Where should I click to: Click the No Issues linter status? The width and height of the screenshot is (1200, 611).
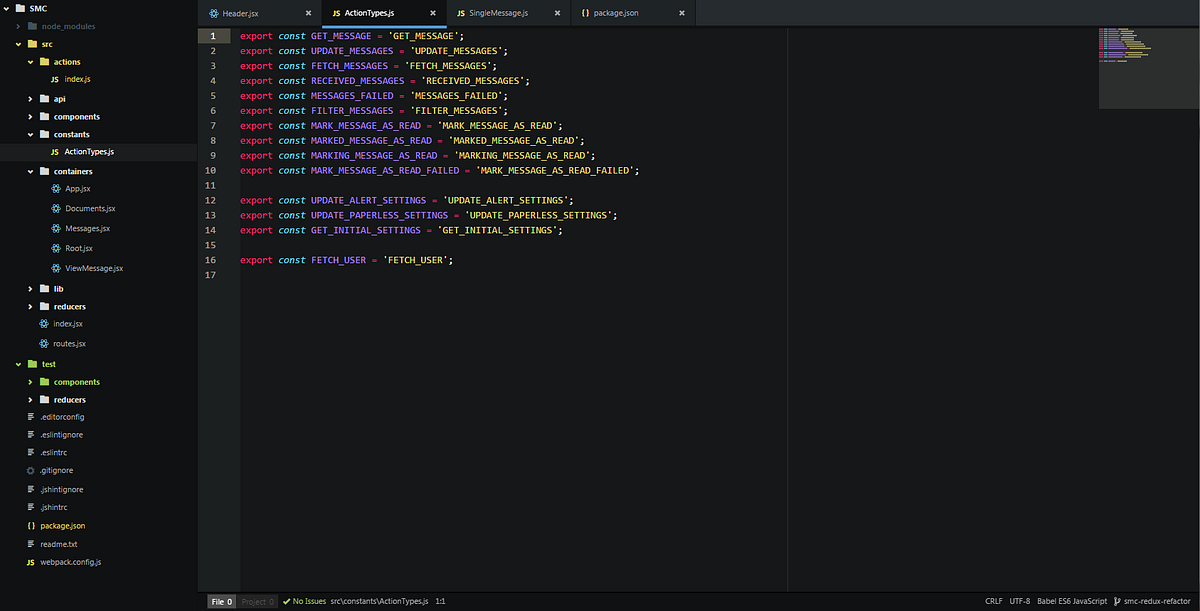[305, 601]
